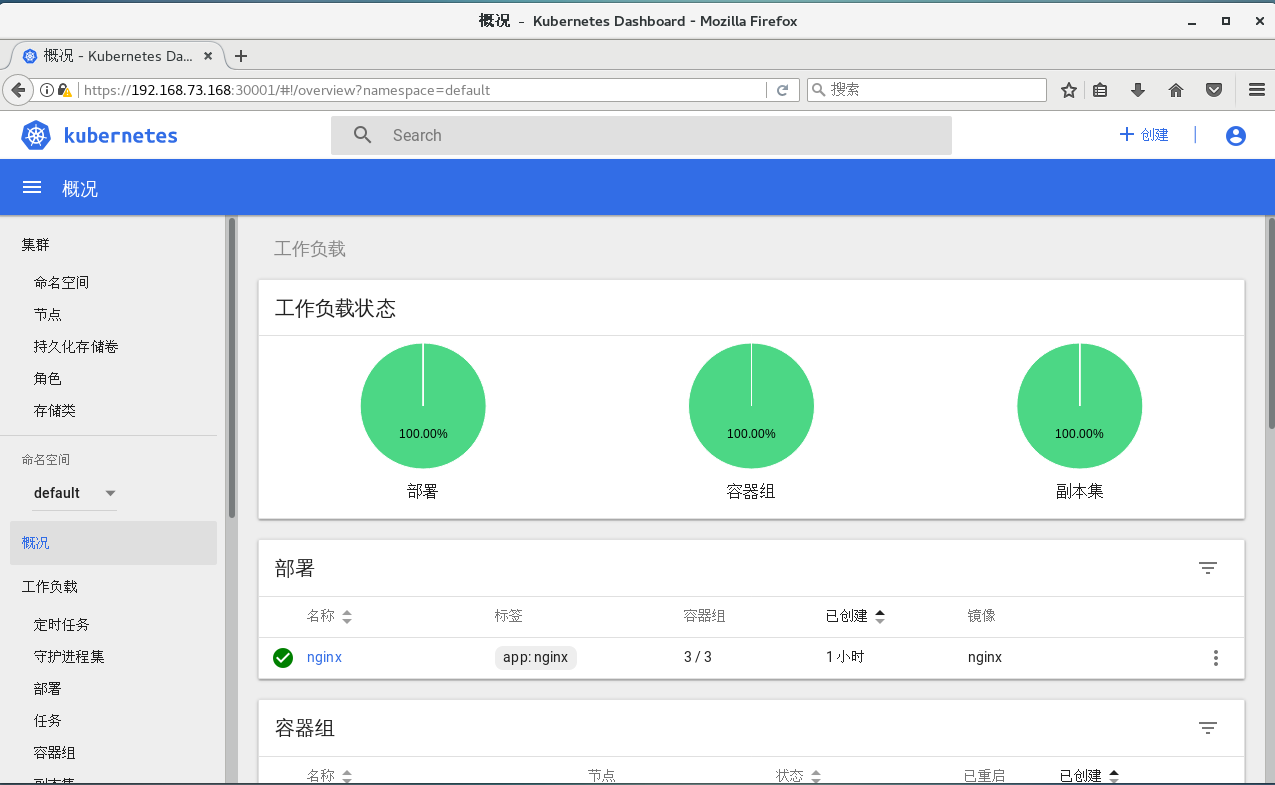The width and height of the screenshot is (1275, 785).
Task: Click the 部署 pie chart showing 100.00%
Action: [x=422, y=405]
